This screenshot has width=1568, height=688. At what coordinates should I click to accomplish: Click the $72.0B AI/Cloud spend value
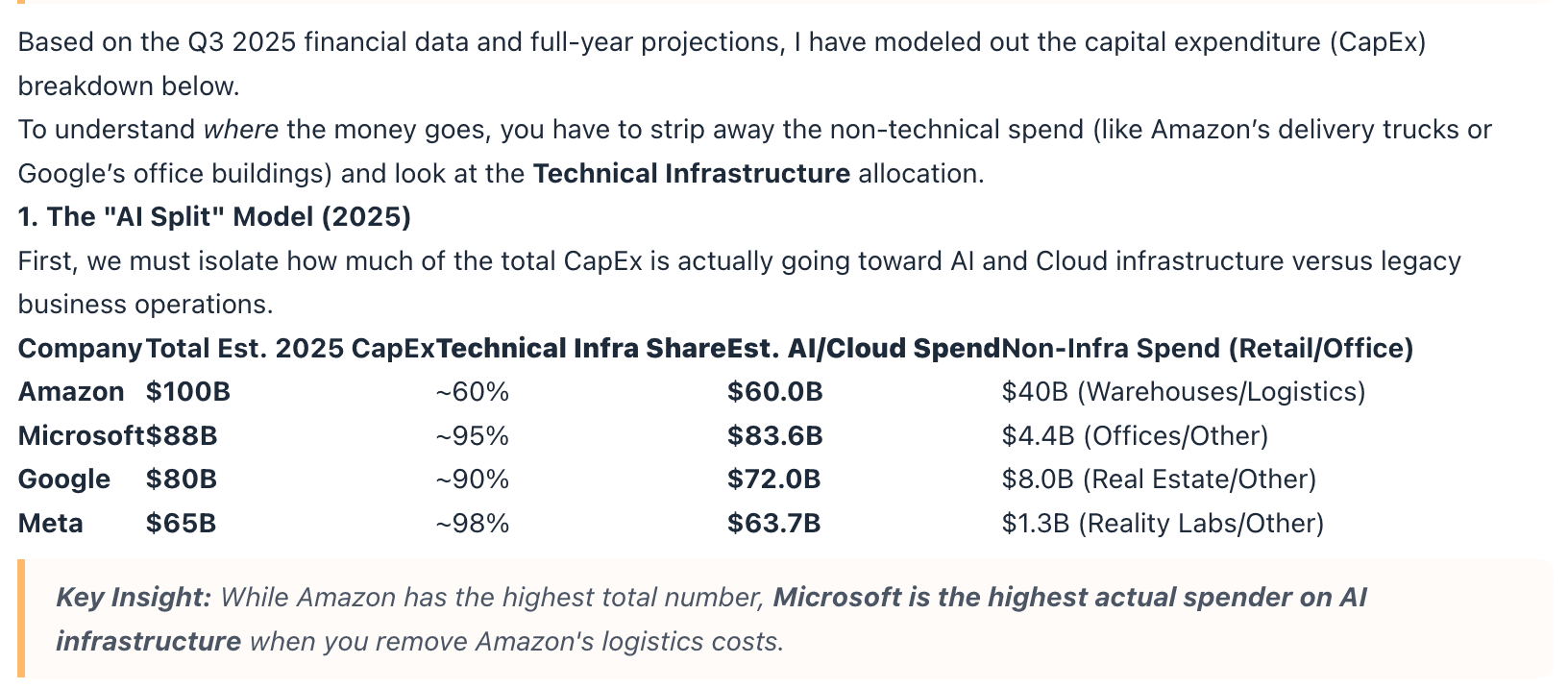click(773, 479)
